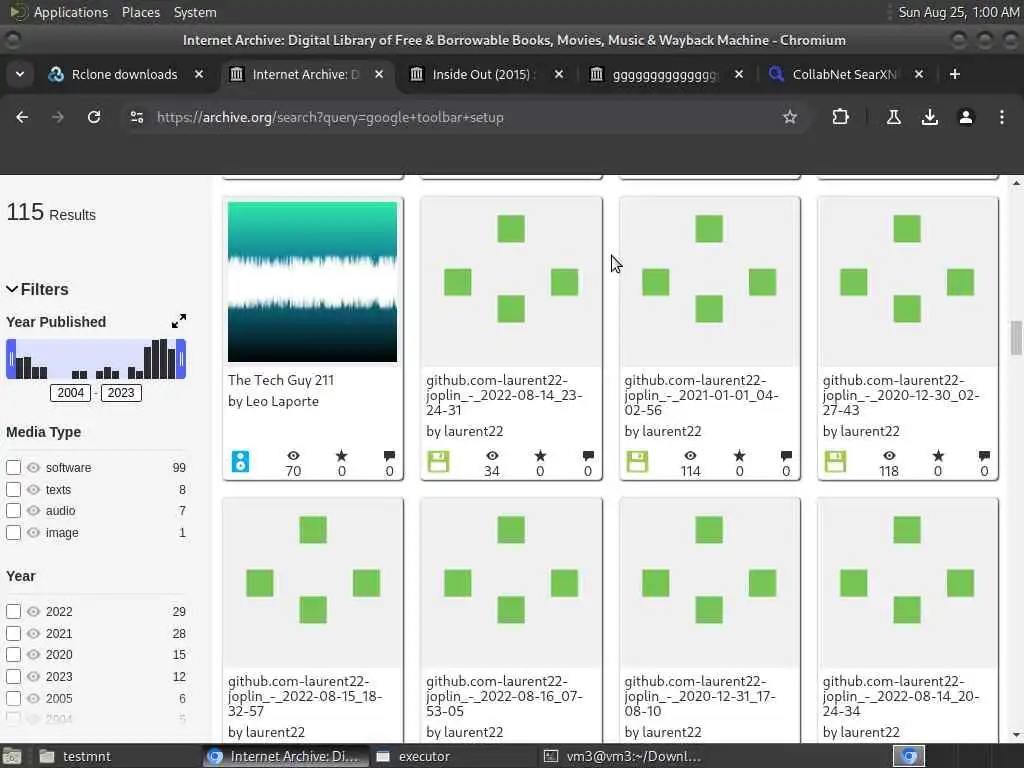The width and height of the screenshot is (1024, 768).
Task: Hide 2022 results using its eye icon
Action: click(x=33, y=611)
